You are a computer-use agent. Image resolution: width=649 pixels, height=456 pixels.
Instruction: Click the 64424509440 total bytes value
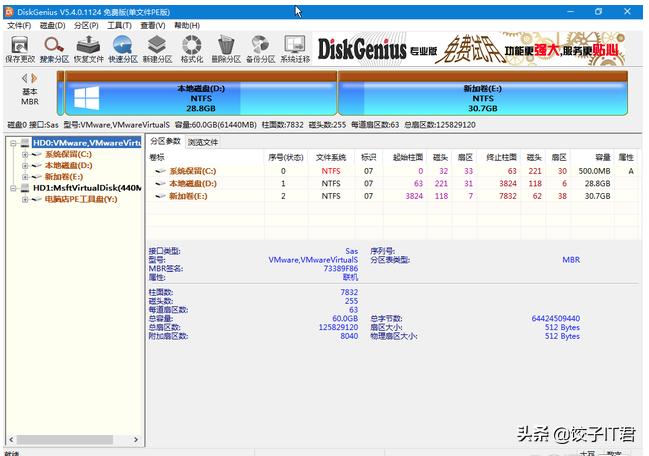[556, 319]
